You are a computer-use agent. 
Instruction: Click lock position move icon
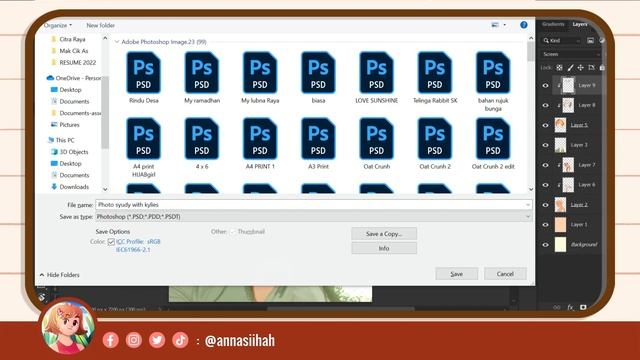[580, 68]
